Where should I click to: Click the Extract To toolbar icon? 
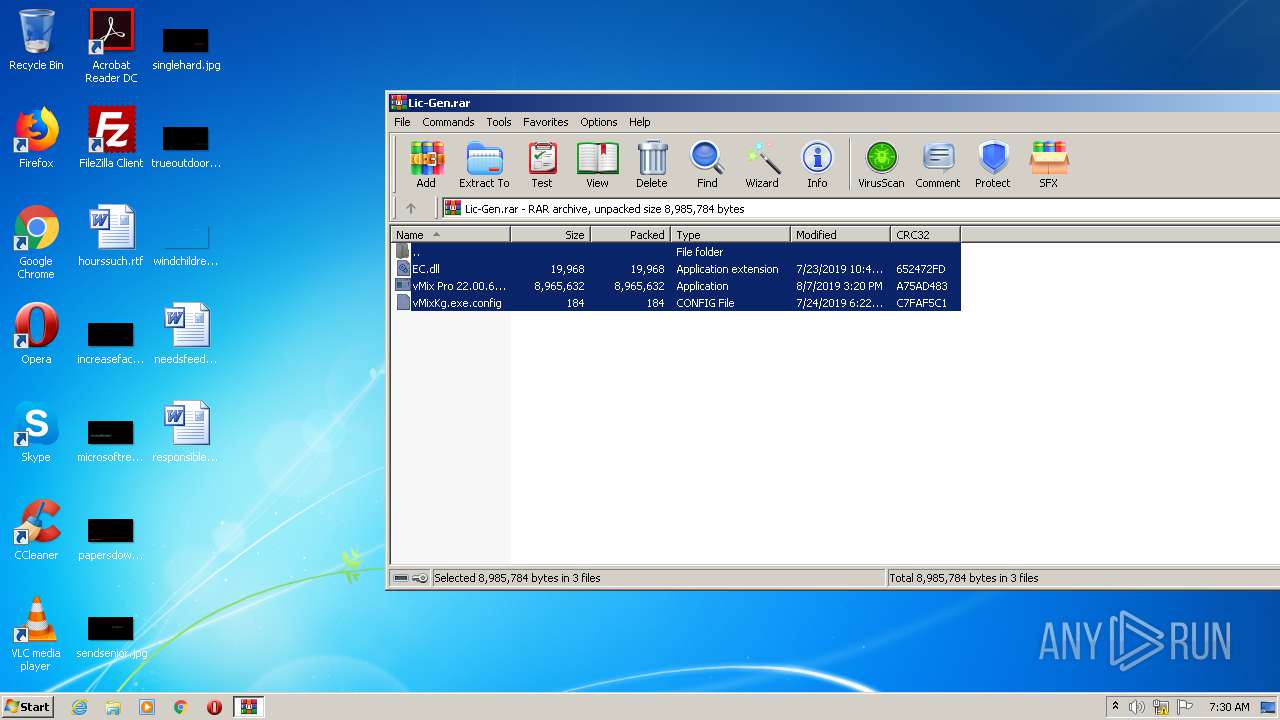(x=484, y=165)
